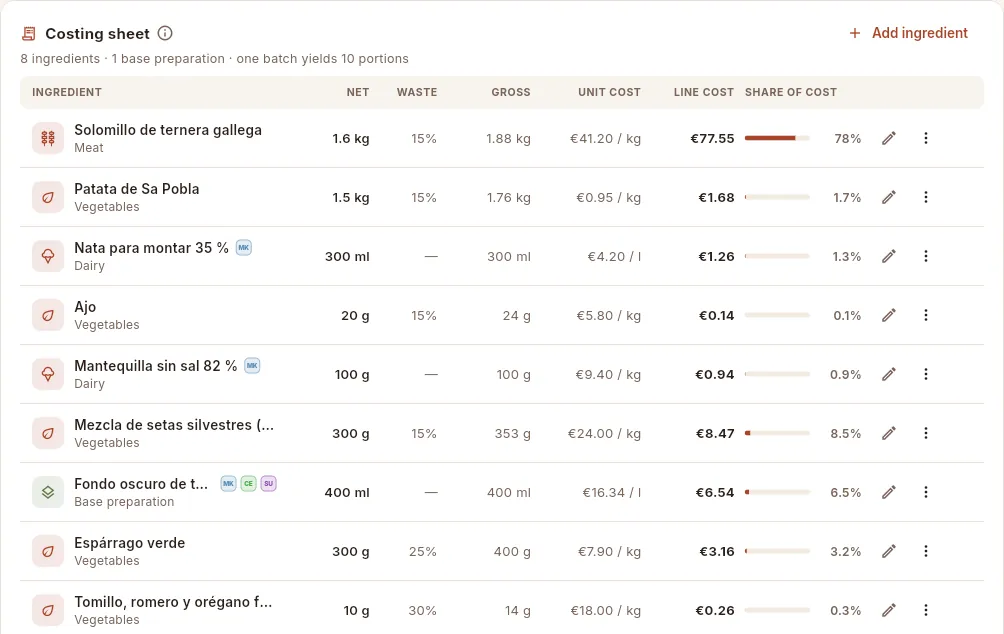Edit the Patata de Sa Pobla row

889,197
